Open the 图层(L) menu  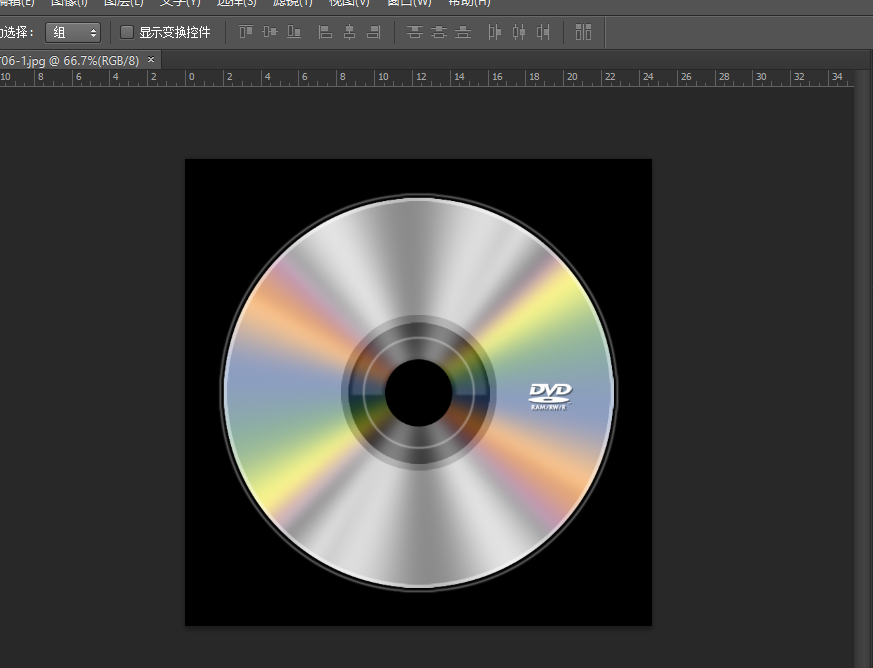[124, 3]
